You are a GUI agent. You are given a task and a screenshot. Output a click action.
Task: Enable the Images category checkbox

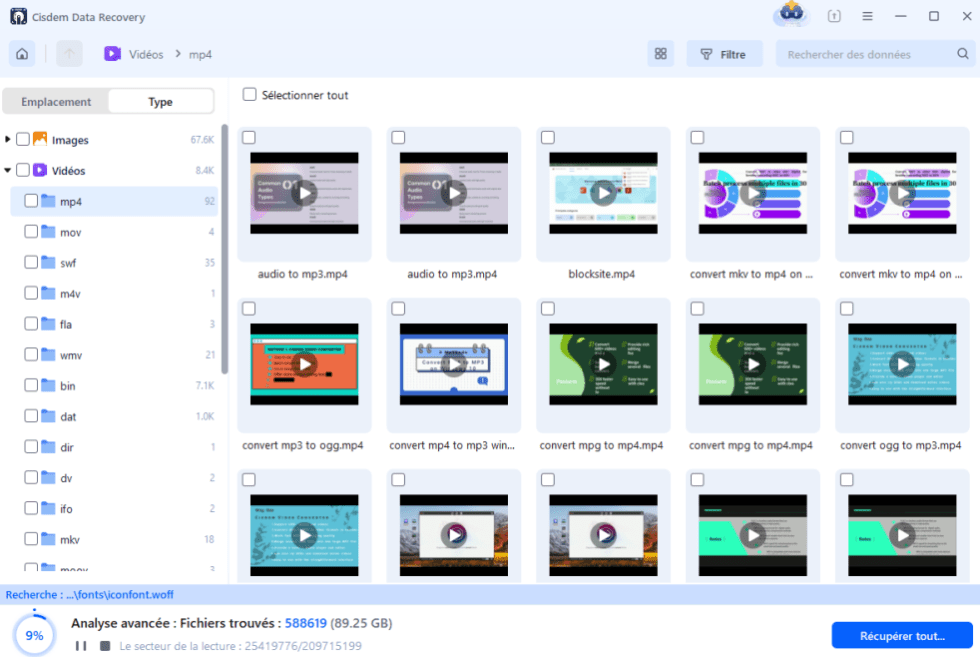pos(23,140)
